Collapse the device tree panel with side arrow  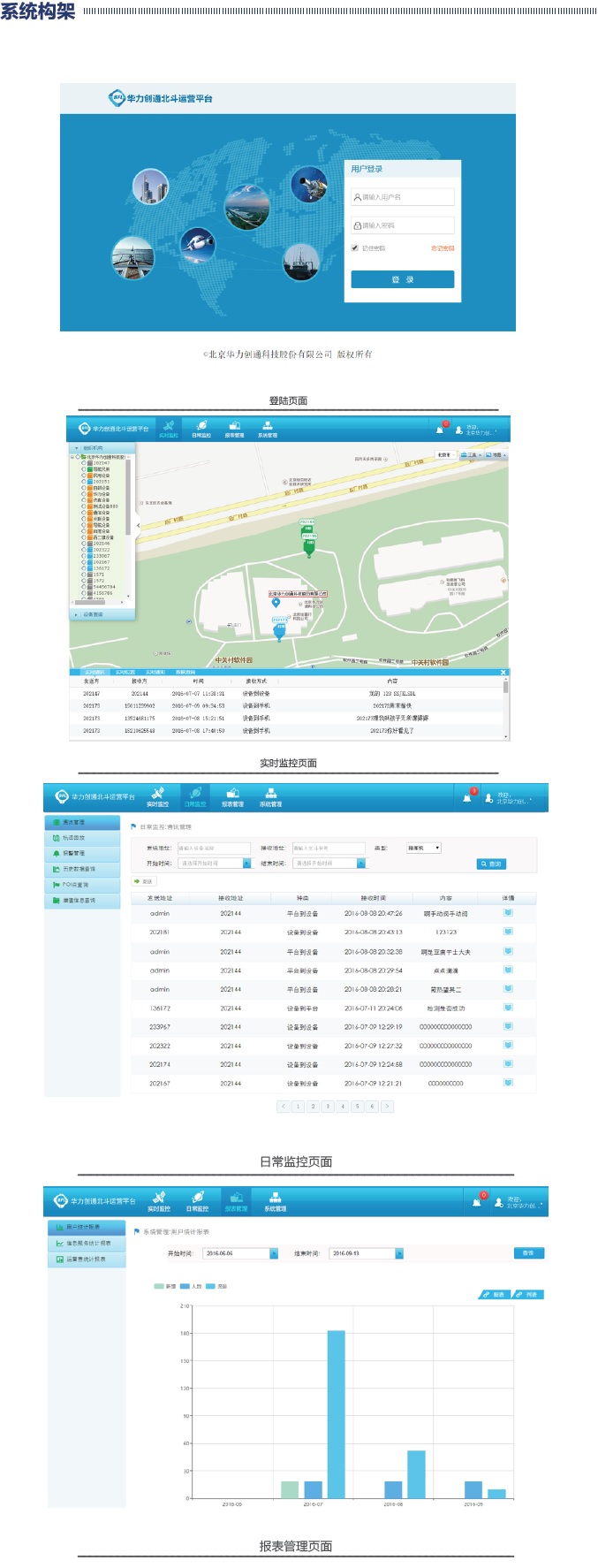point(138,525)
